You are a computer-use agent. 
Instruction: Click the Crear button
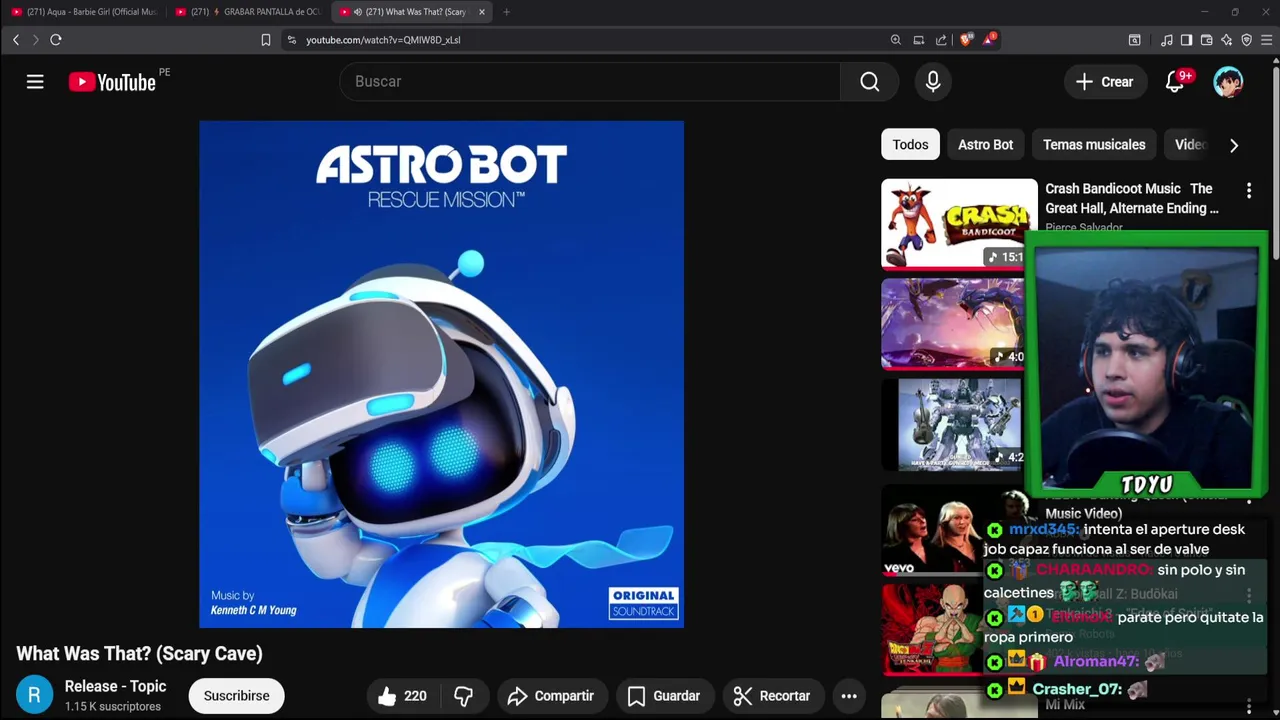click(x=1104, y=82)
